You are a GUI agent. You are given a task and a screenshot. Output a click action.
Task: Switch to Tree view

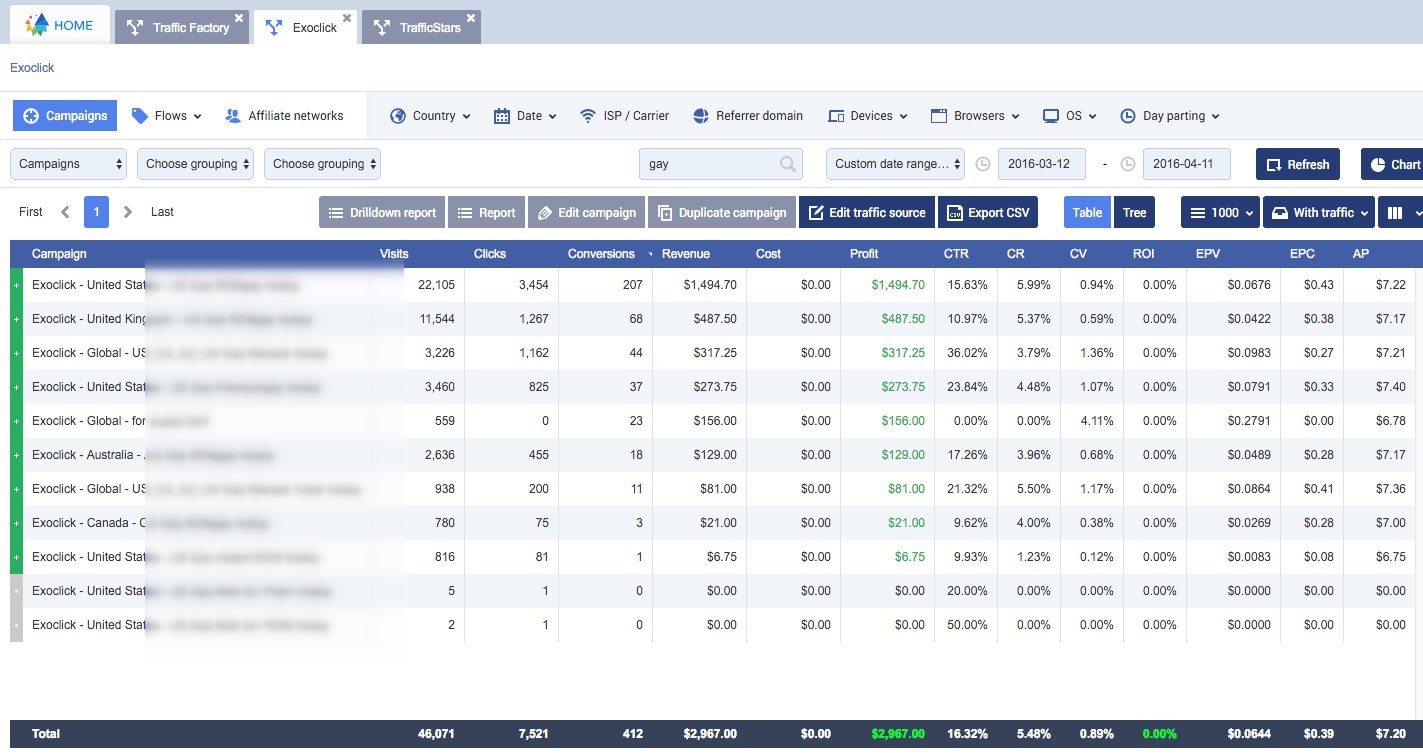click(x=1134, y=212)
